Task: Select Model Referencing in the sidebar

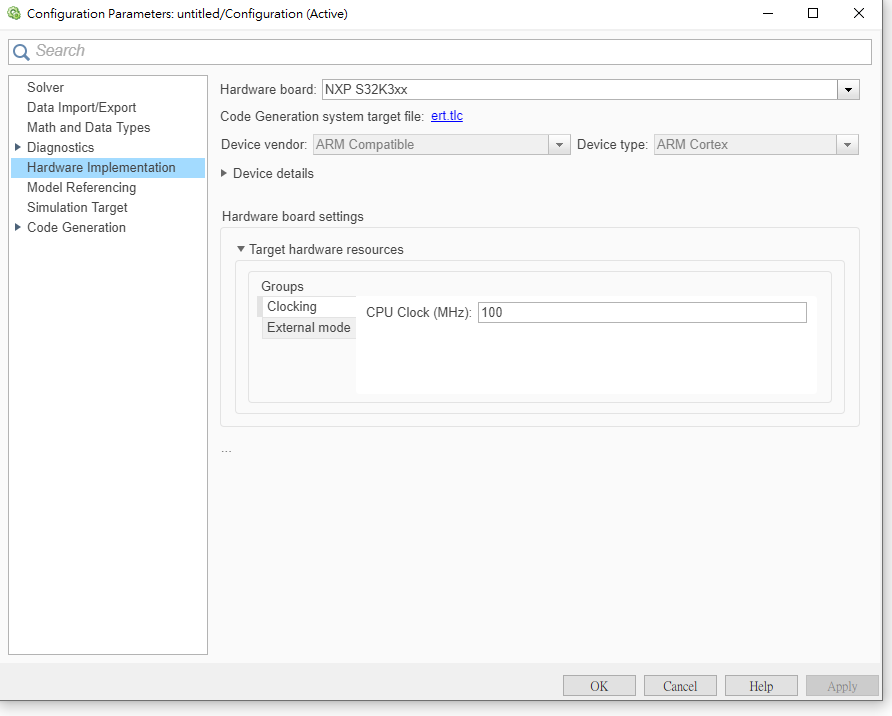Action: coord(81,187)
